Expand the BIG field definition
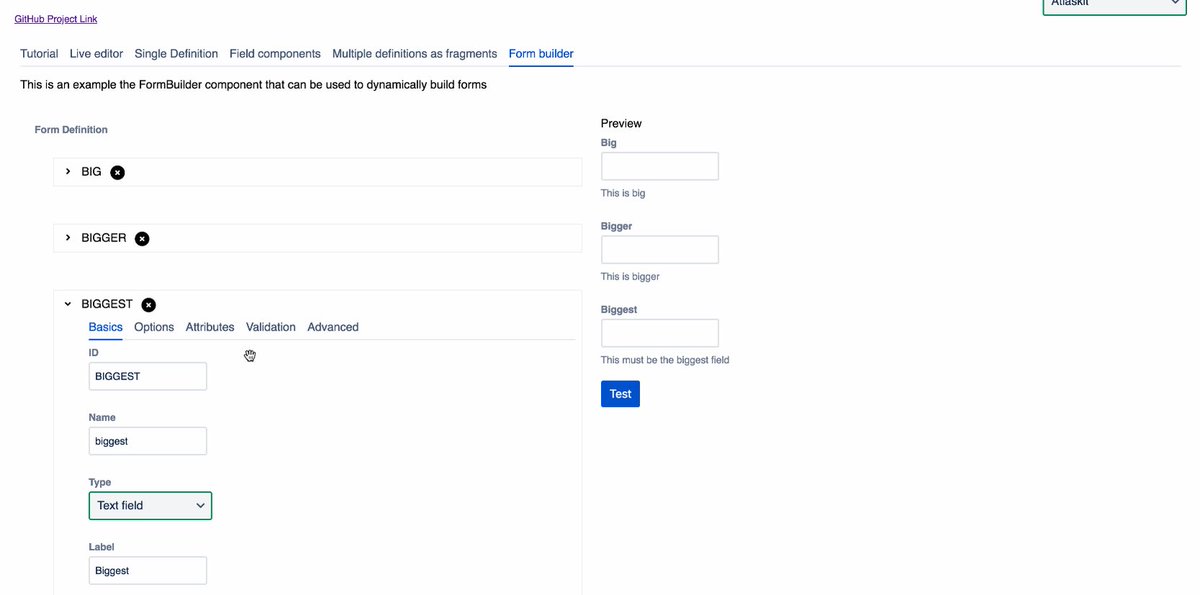Image resolution: width=1200 pixels, height=595 pixels. (x=68, y=172)
